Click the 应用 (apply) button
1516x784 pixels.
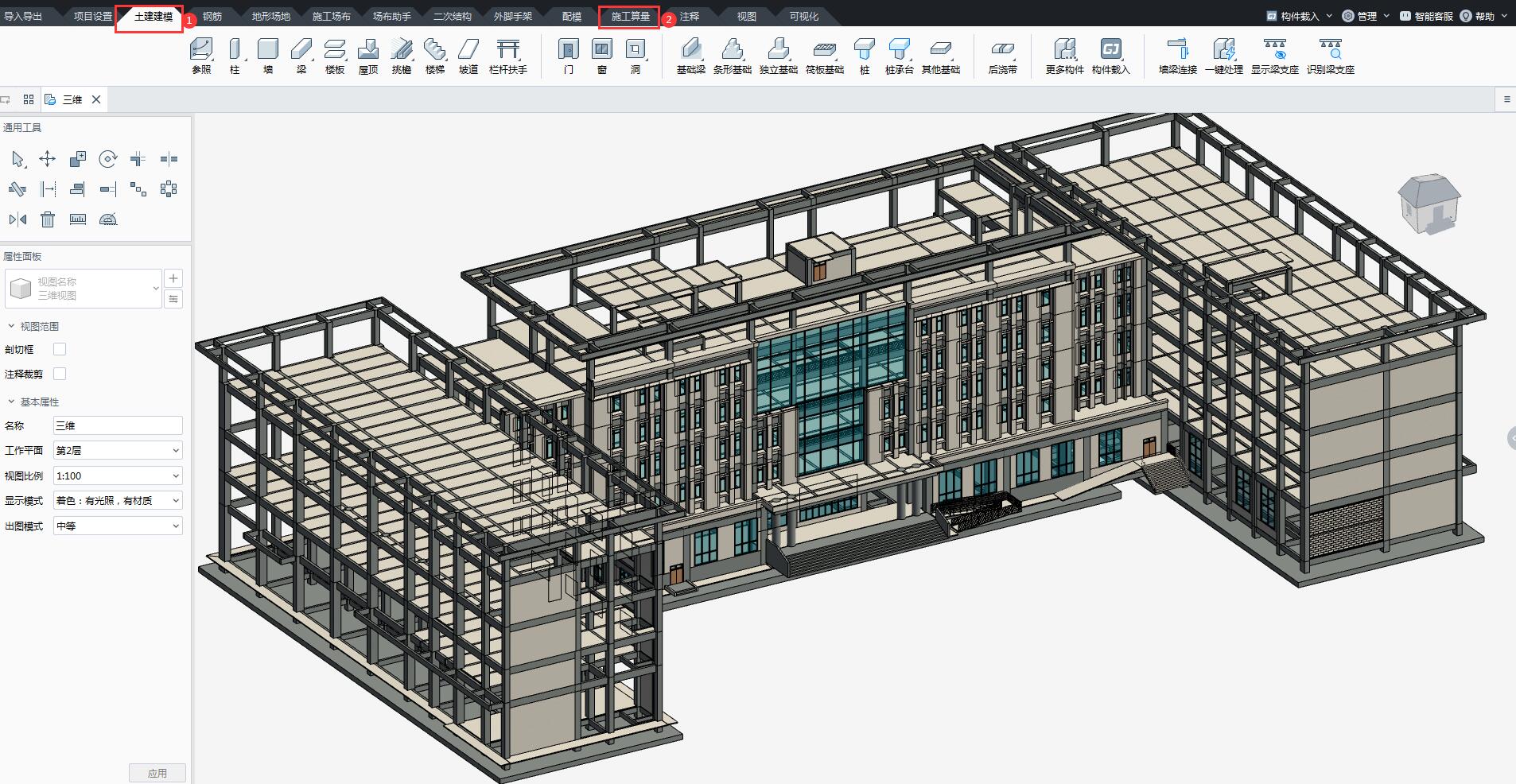pos(157,772)
